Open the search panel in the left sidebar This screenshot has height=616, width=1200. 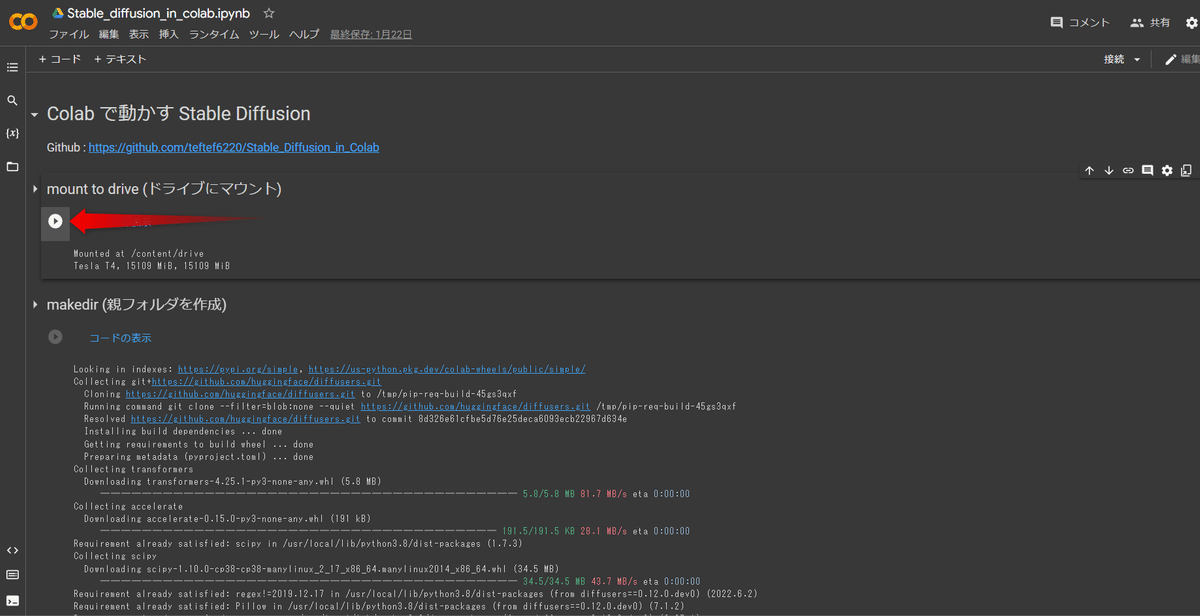[x=12, y=101]
